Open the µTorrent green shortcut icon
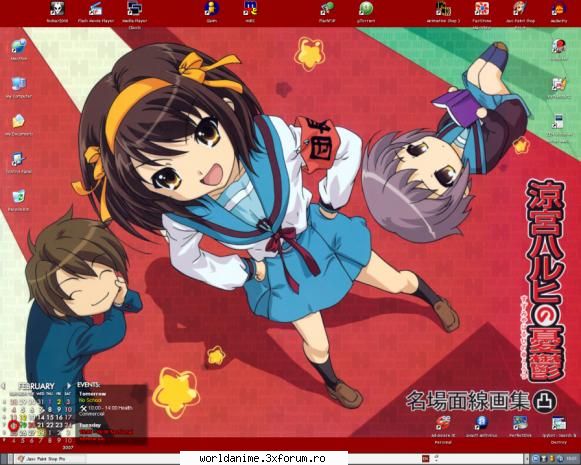 (x=366, y=9)
